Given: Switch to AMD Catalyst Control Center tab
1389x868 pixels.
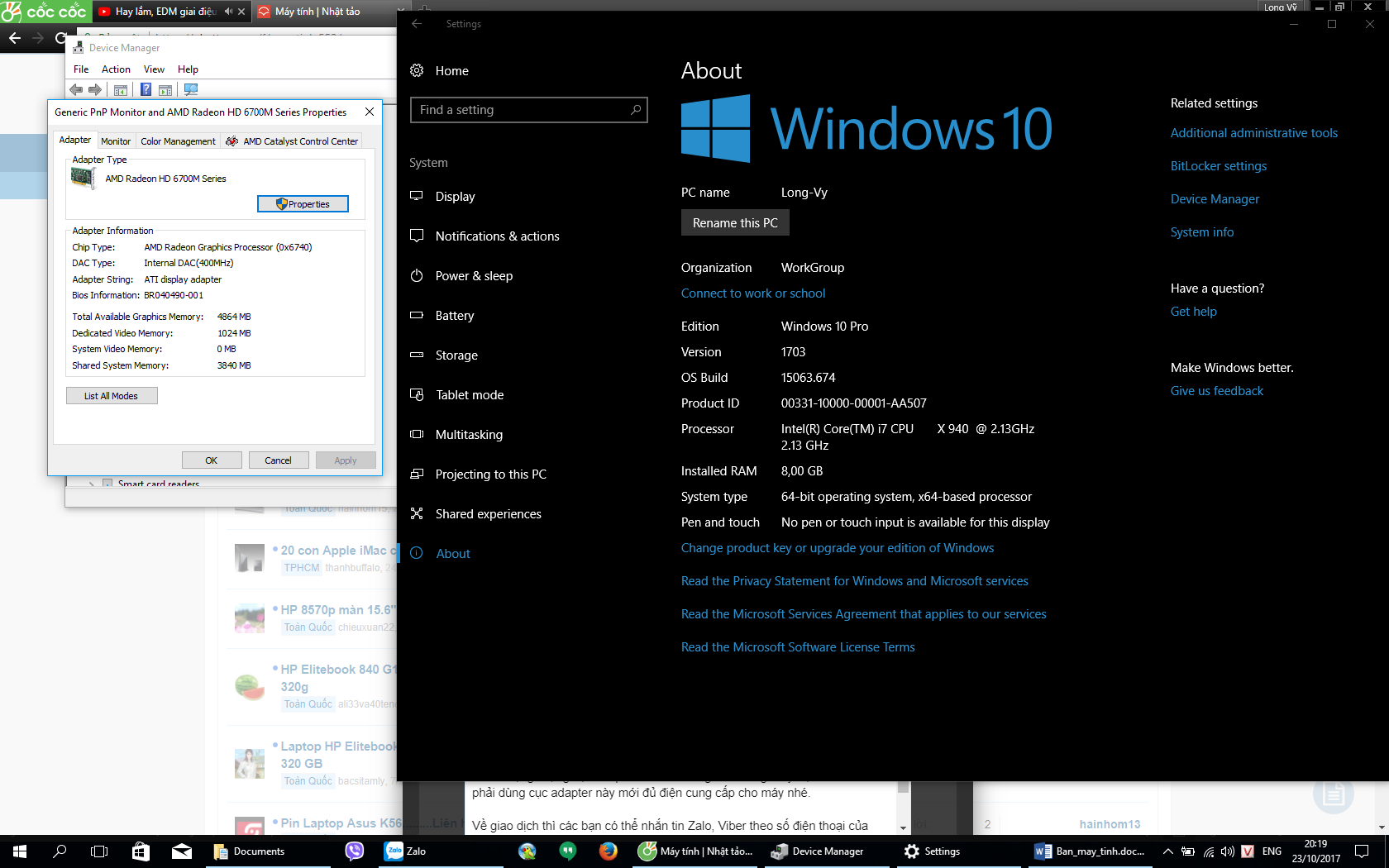Looking at the screenshot, I should click(x=292, y=141).
